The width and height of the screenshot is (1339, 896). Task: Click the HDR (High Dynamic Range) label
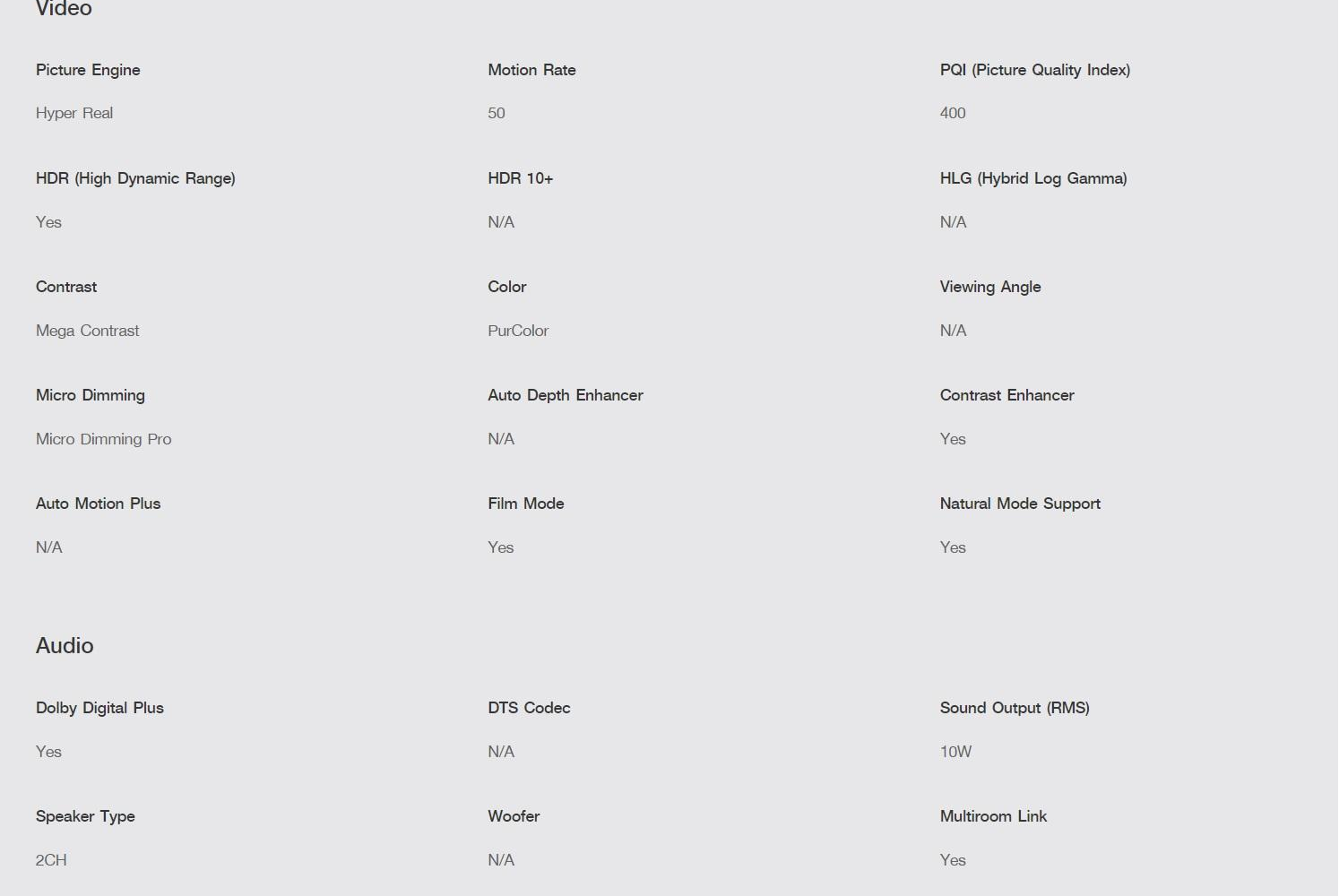(x=135, y=178)
